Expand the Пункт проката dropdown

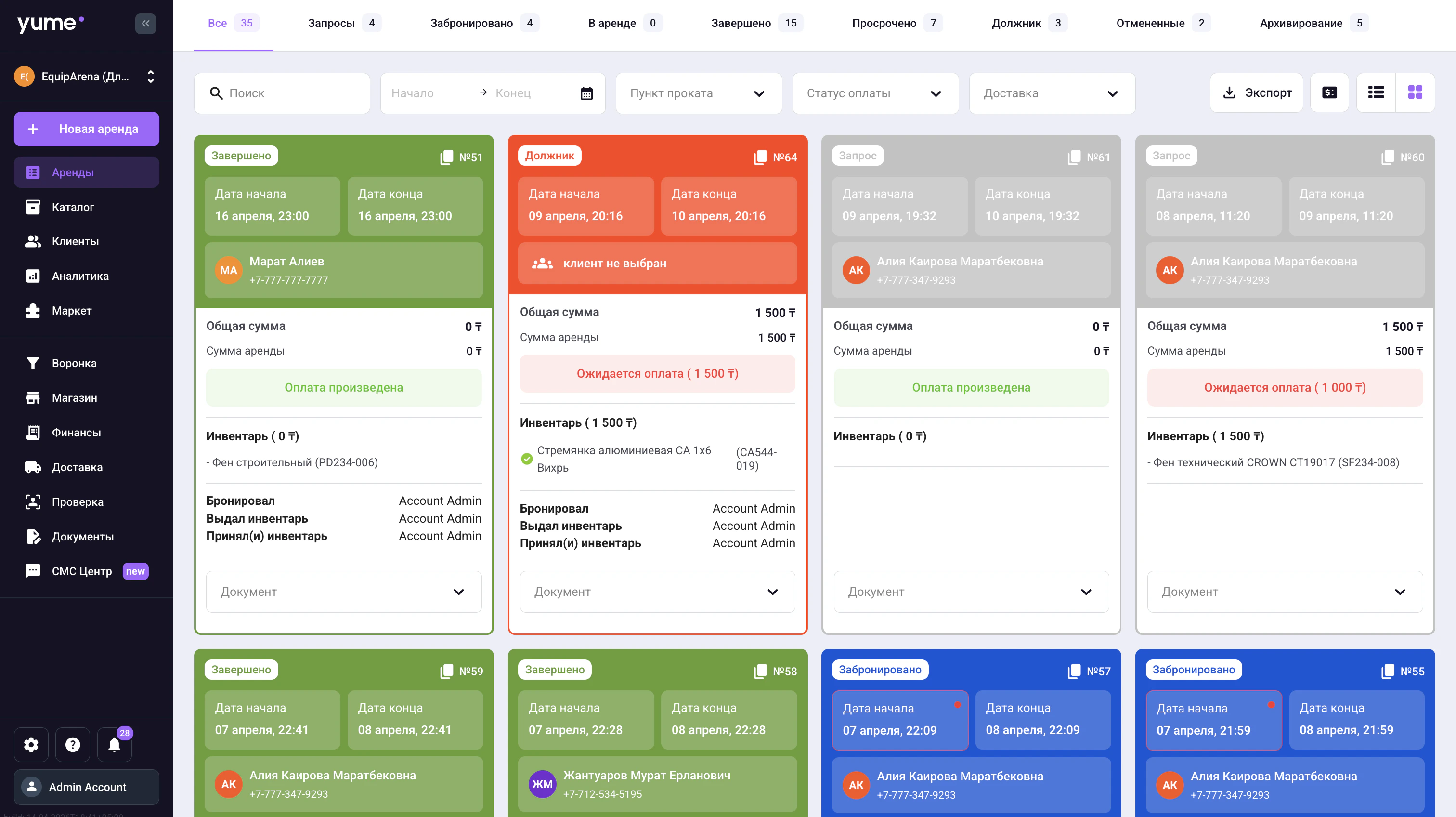click(x=699, y=93)
